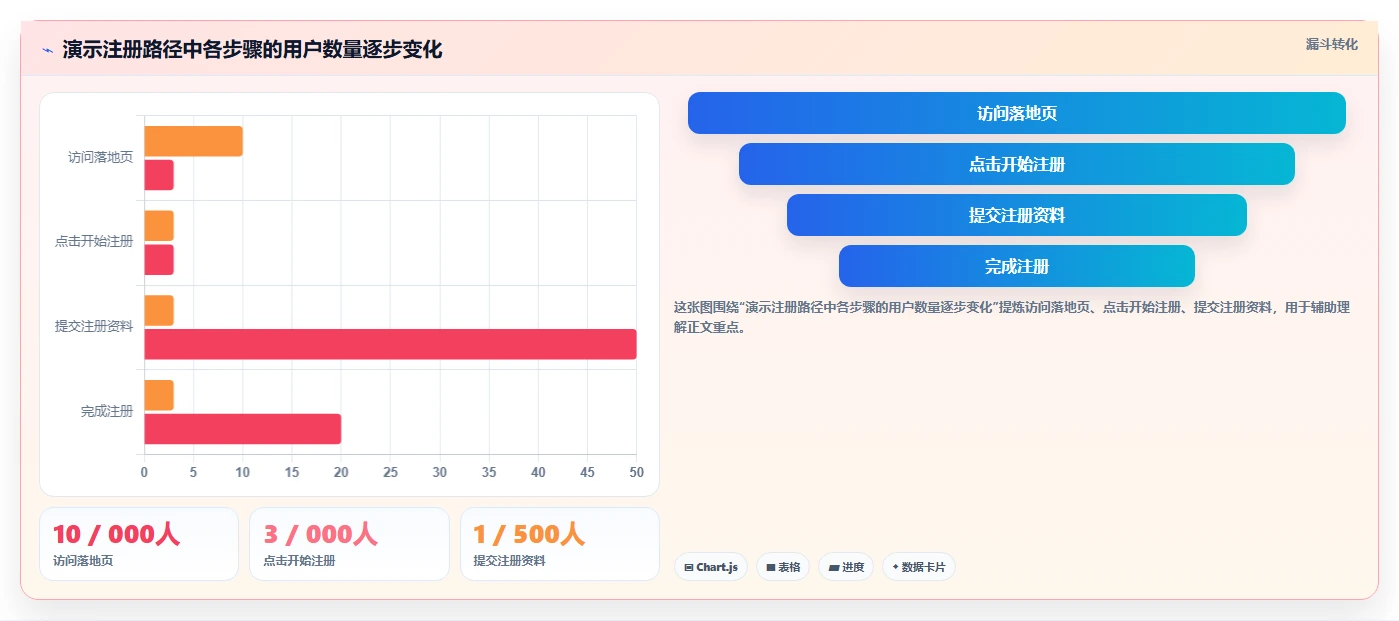Image resolution: width=1399 pixels, height=621 pixels.
Task: Select the 访问落地页 funnel step
Action: tap(1017, 113)
